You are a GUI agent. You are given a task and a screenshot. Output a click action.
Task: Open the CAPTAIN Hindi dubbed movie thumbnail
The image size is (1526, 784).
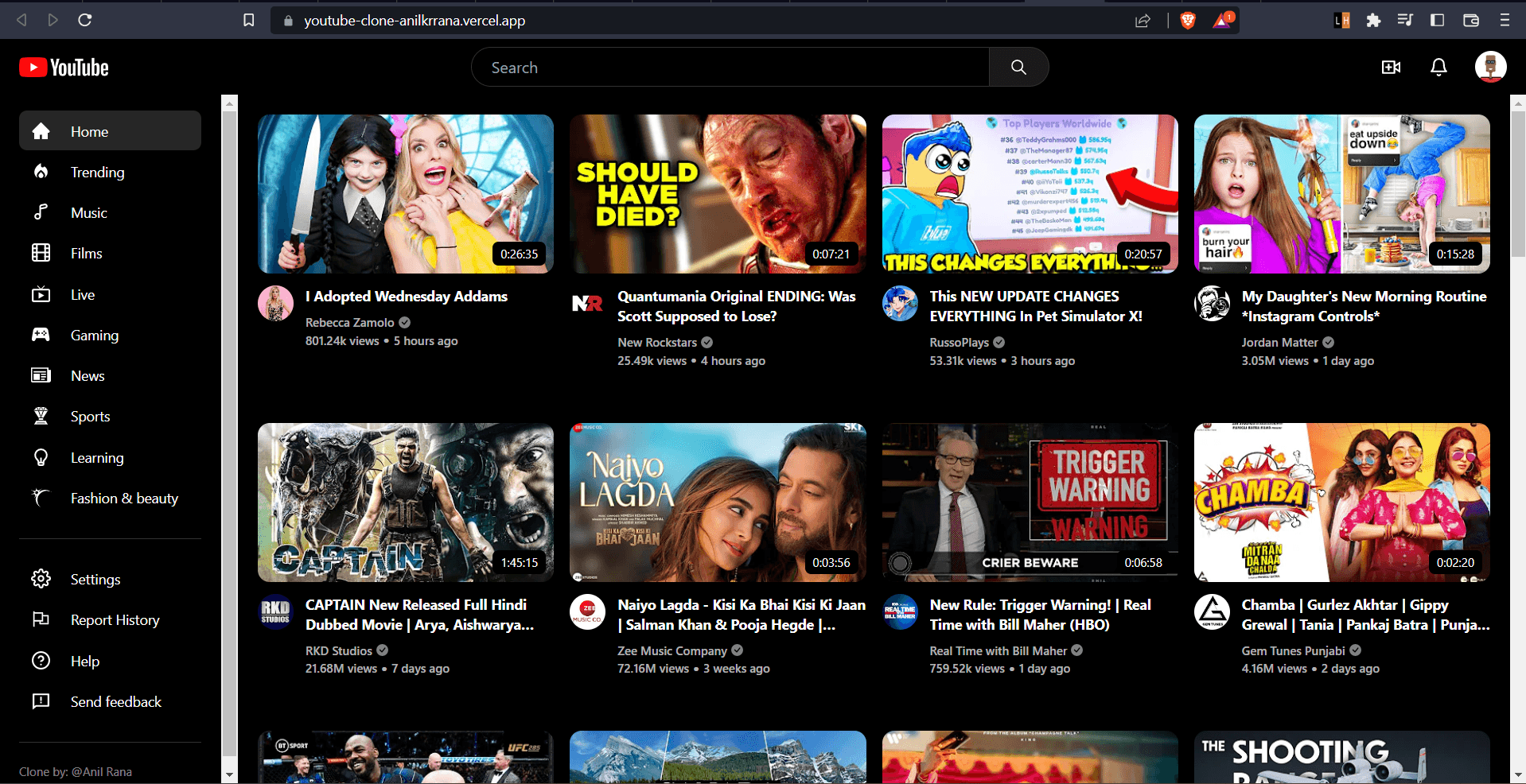(x=406, y=503)
